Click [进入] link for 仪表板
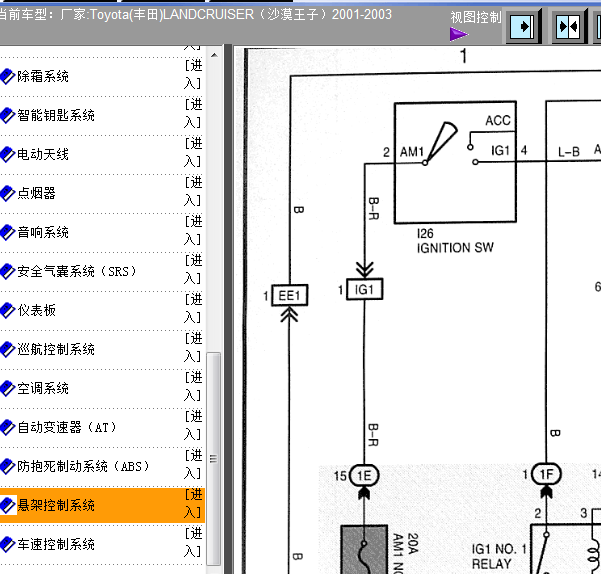The image size is (601, 574). (x=193, y=308)
